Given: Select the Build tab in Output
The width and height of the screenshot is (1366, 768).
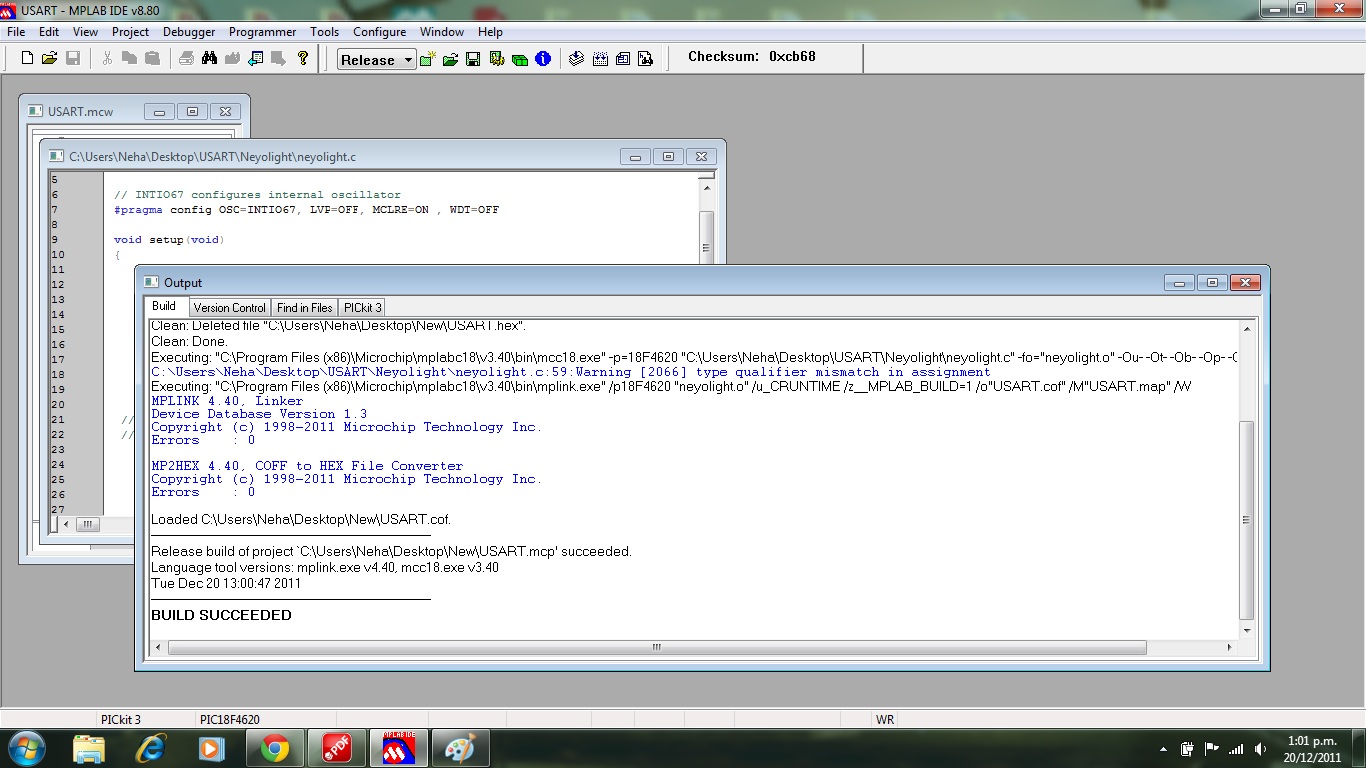Looking at the screenshot, I should (164, 306).
